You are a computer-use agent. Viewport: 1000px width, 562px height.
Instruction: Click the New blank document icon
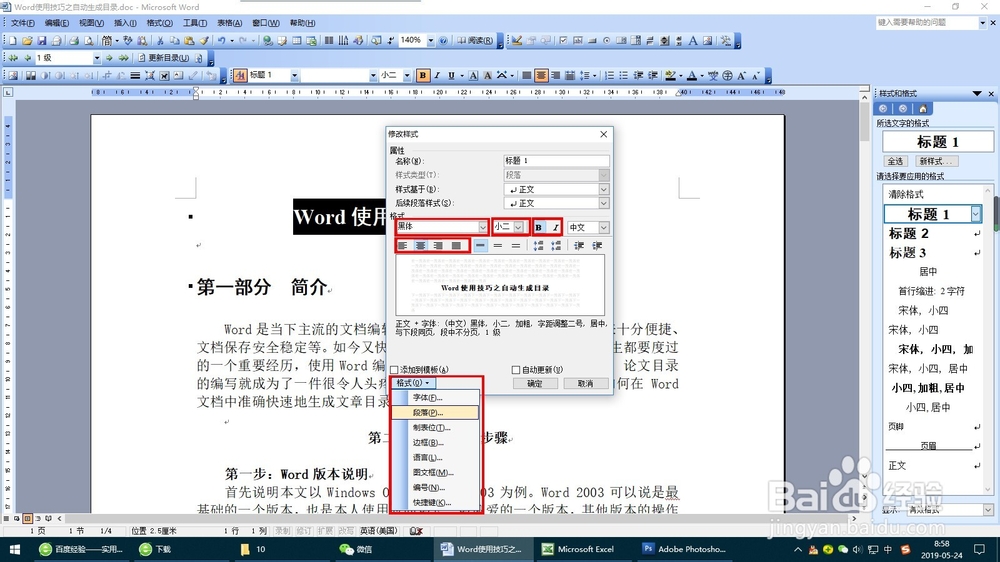click(x=12, y=41)
